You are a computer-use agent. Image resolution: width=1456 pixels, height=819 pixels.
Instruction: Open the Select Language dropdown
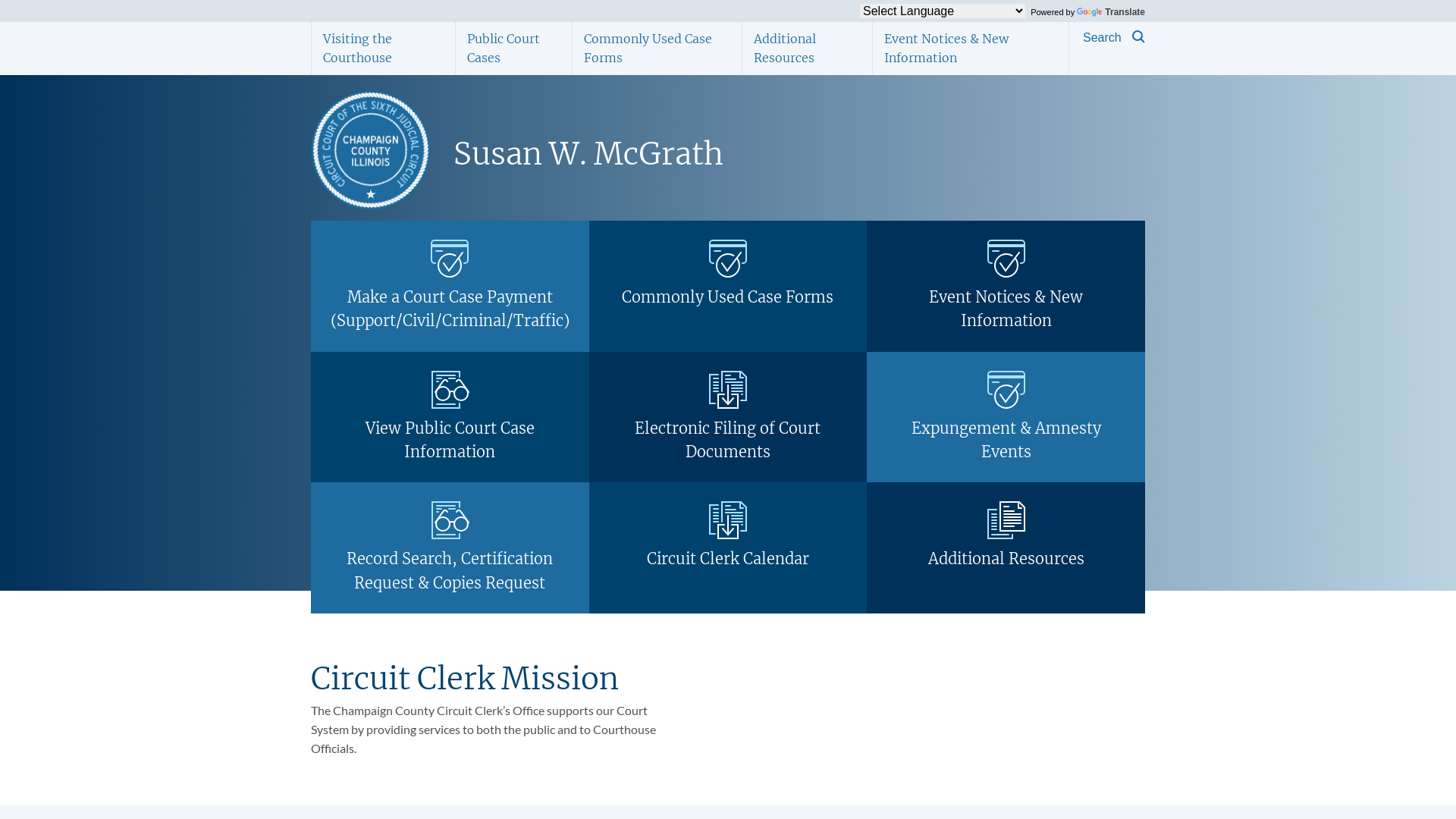tap(942, 11)
